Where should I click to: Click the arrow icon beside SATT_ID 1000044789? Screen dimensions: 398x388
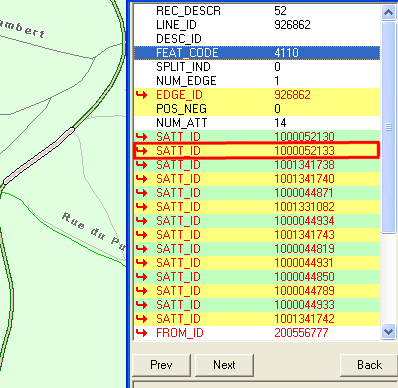click(142, 291)
